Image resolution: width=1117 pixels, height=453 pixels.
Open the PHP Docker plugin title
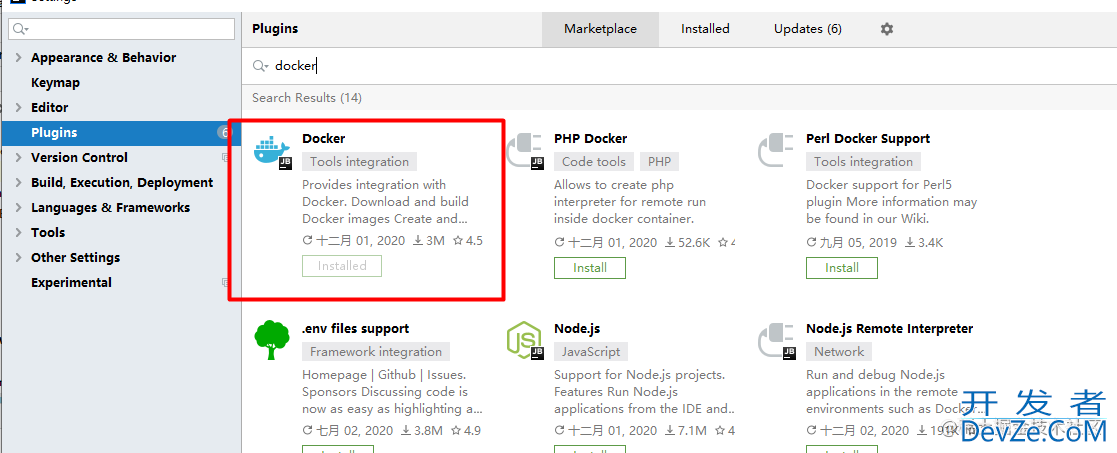(x=591, y=139)
